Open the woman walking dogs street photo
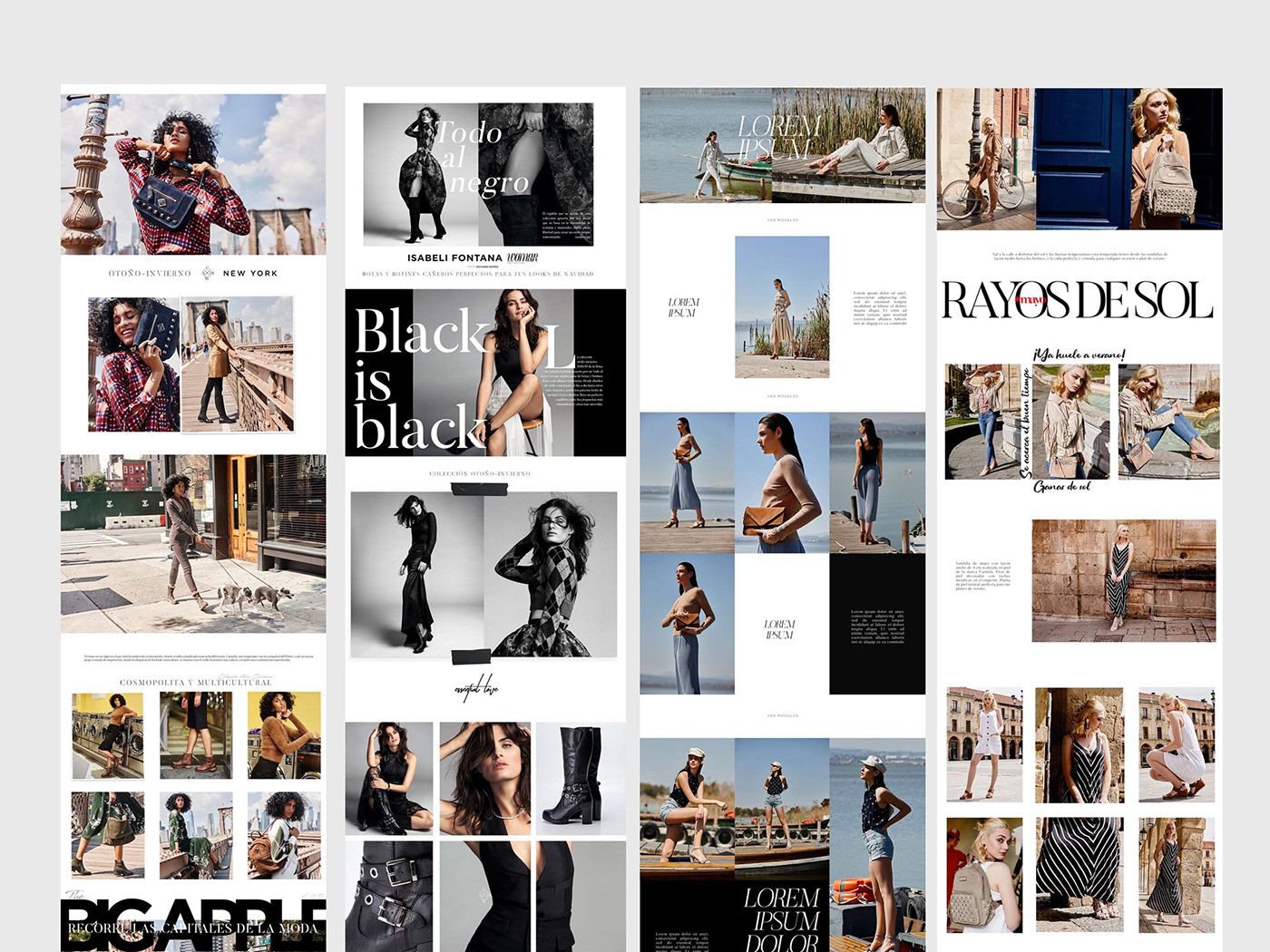Image resolution: width=1270 pixels, height=952 pixels. (193, 543)
